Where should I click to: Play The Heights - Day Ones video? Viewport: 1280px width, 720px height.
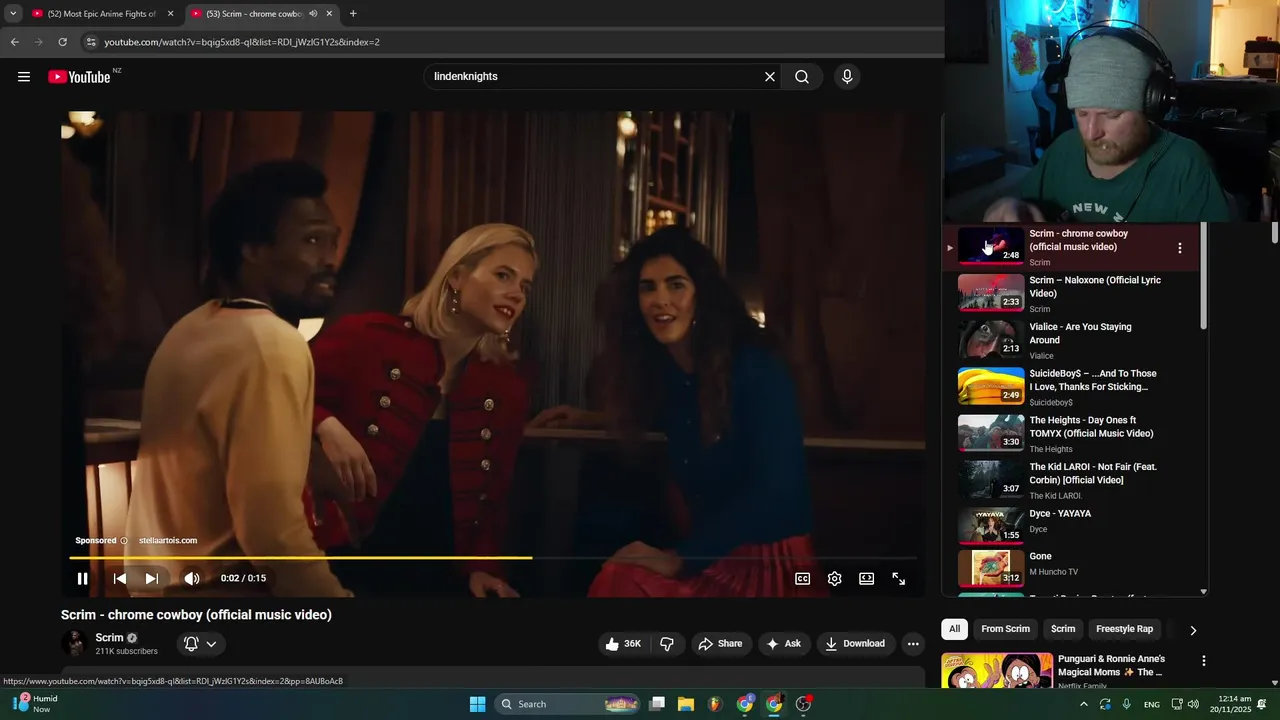(1071, 434)
